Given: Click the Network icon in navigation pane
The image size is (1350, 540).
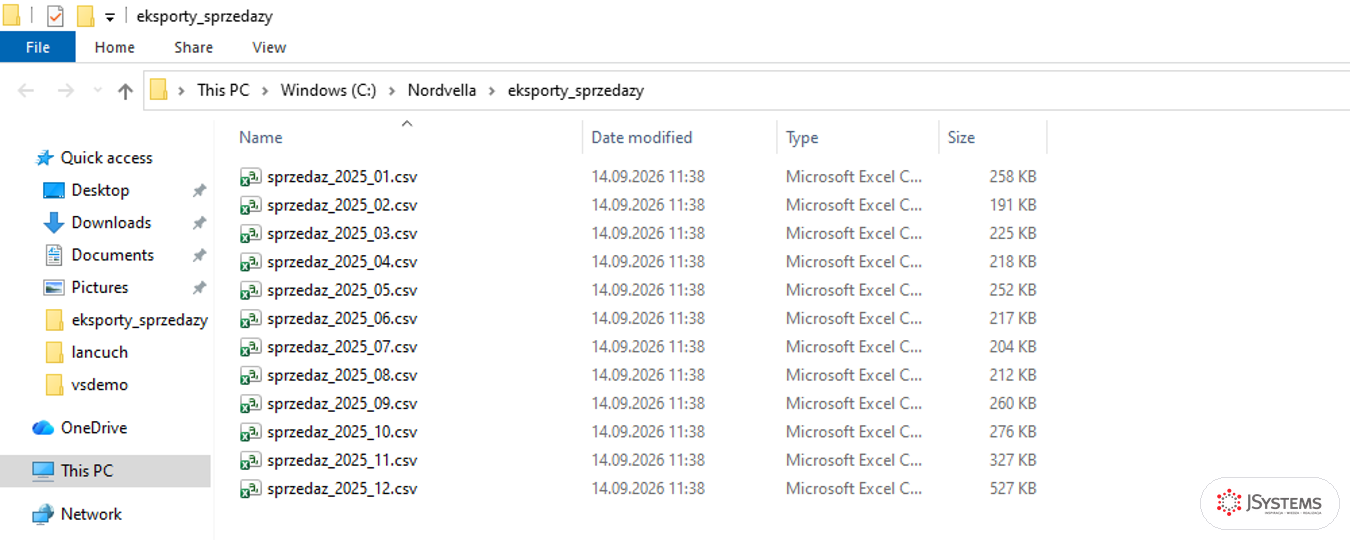Looking at the screenshot, I should (x=43, y=514).
